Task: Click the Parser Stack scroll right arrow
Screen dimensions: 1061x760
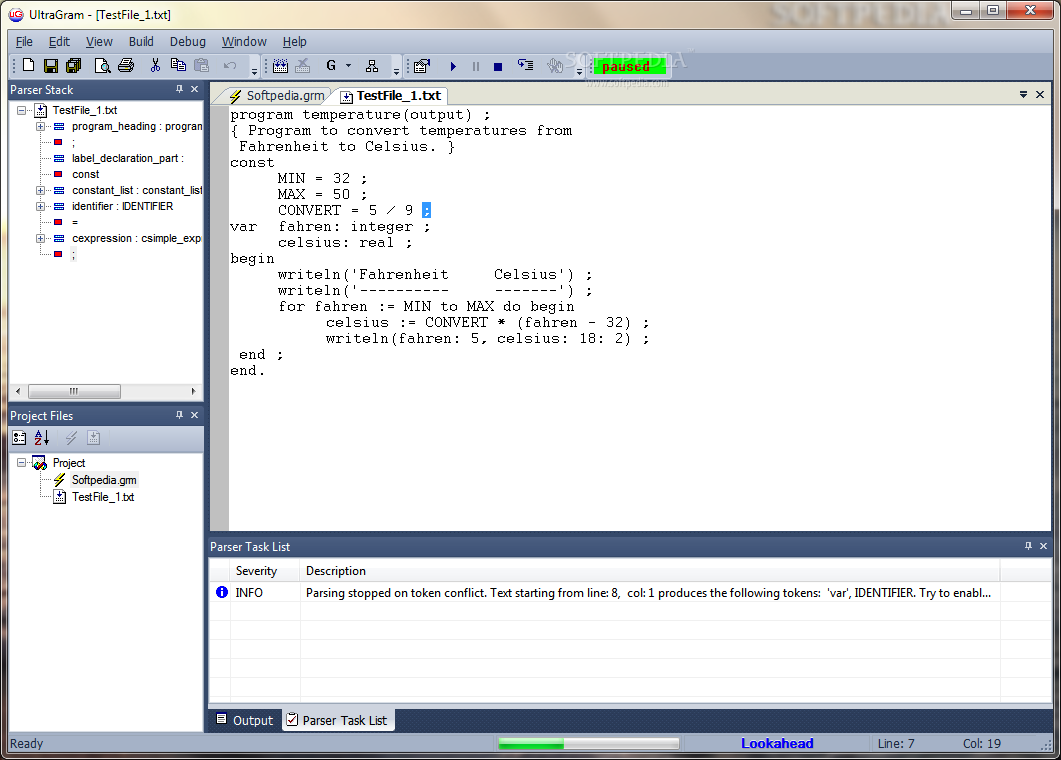Action: 194,391
